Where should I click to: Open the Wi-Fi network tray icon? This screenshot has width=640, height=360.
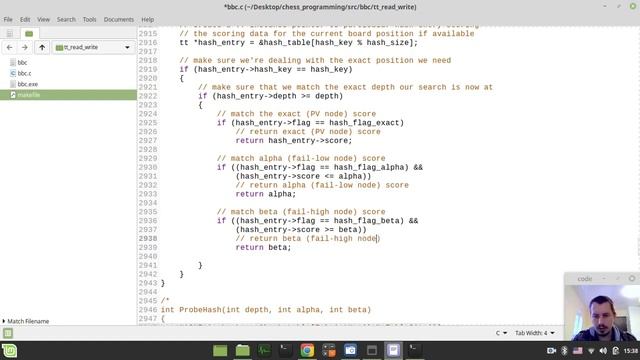(x=591, y=351)
